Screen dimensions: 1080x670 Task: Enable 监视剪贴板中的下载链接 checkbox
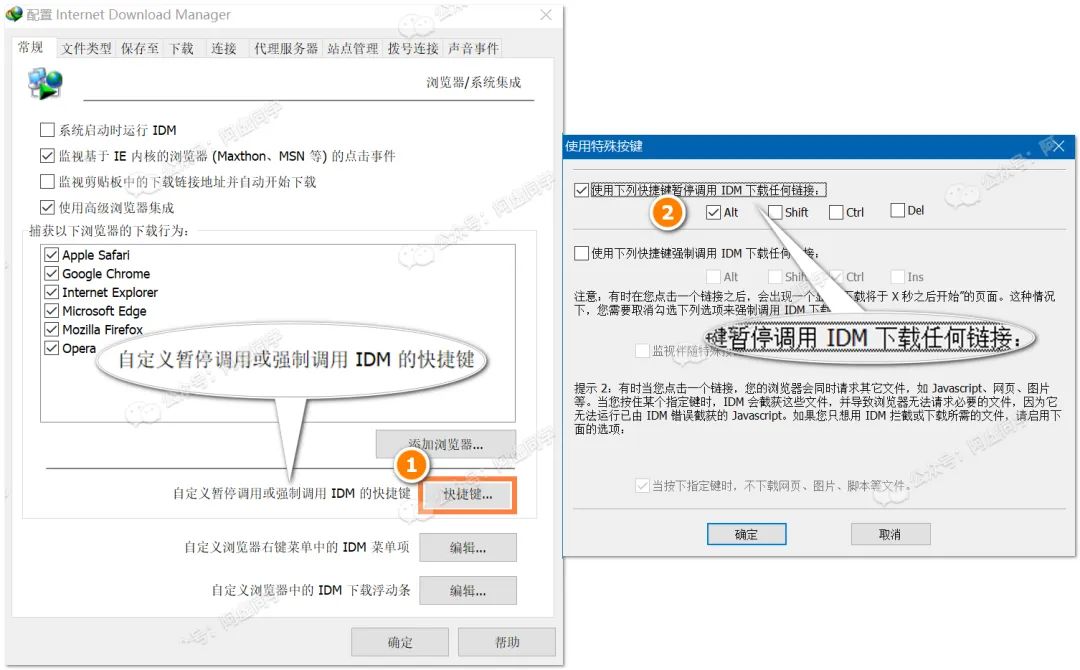pyautogui.click(x=48, y=182)
